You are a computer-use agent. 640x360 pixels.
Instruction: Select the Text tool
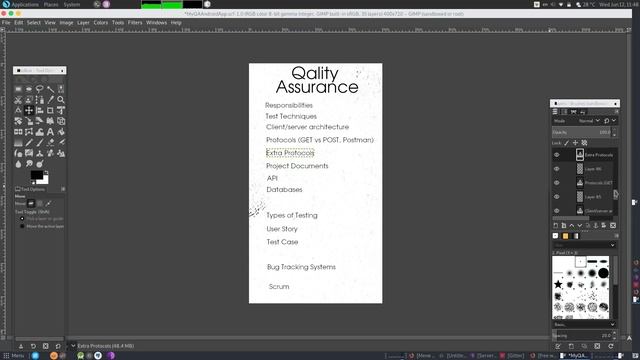50,132
